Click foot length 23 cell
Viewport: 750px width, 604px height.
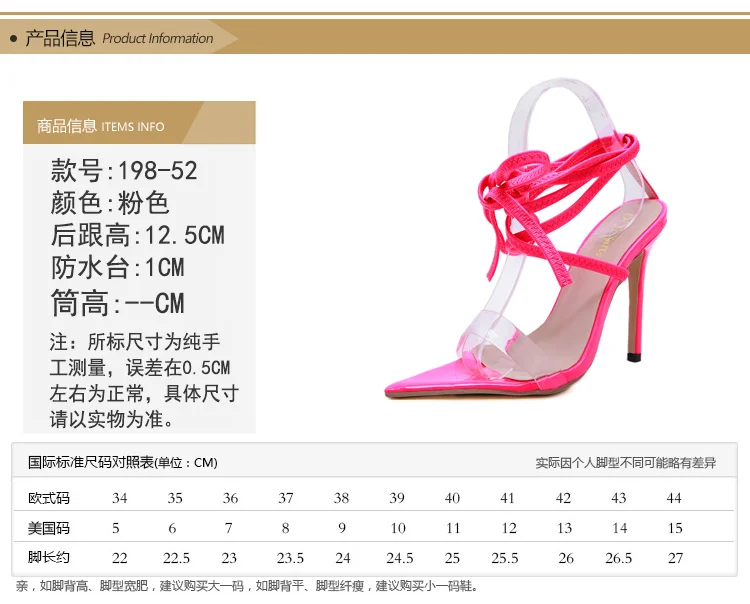tap(229, 558)
